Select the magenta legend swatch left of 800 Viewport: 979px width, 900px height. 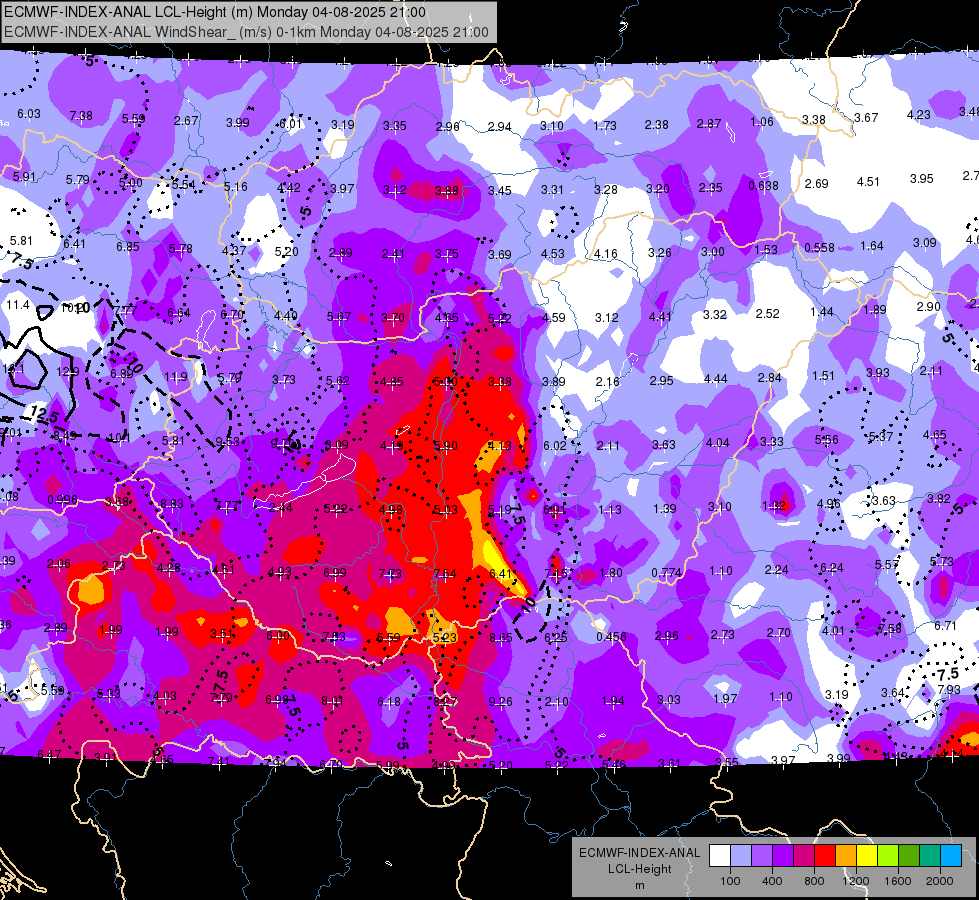point(804,856)
